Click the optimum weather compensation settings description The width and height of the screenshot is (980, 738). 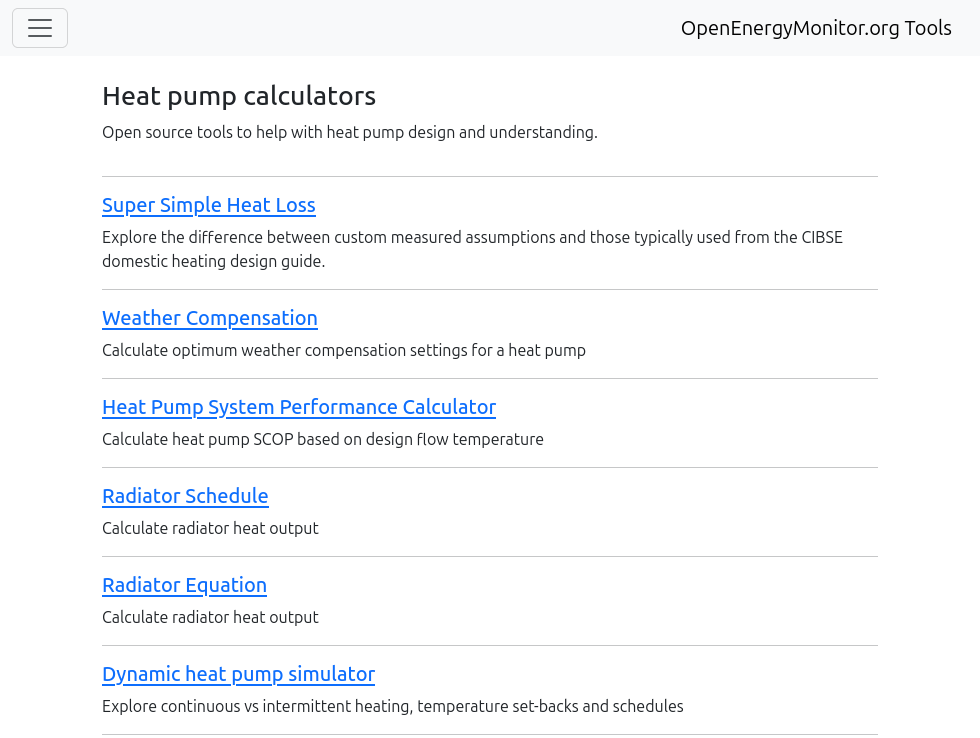pyautogui.click(x=344, y=351)
